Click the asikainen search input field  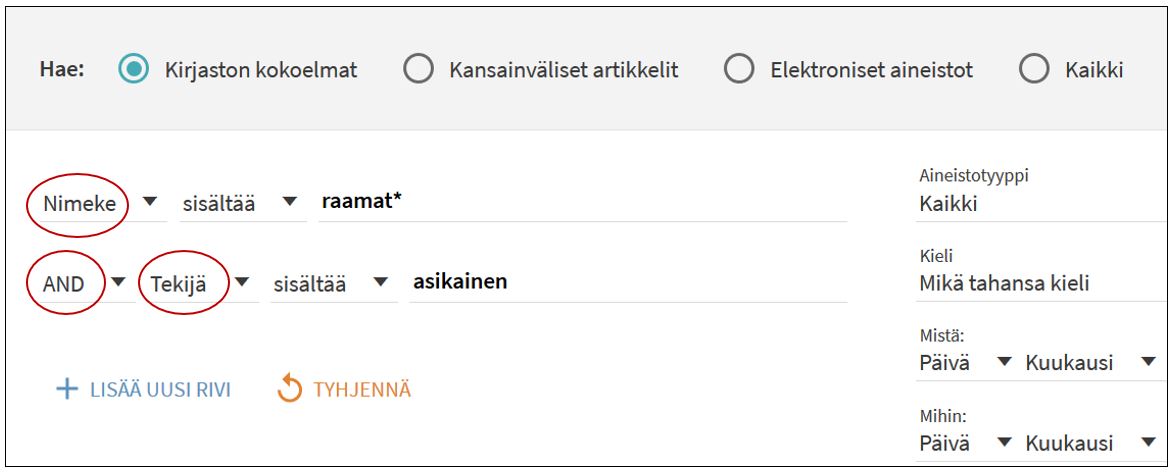pyautogui.click(x=626, y=283)
